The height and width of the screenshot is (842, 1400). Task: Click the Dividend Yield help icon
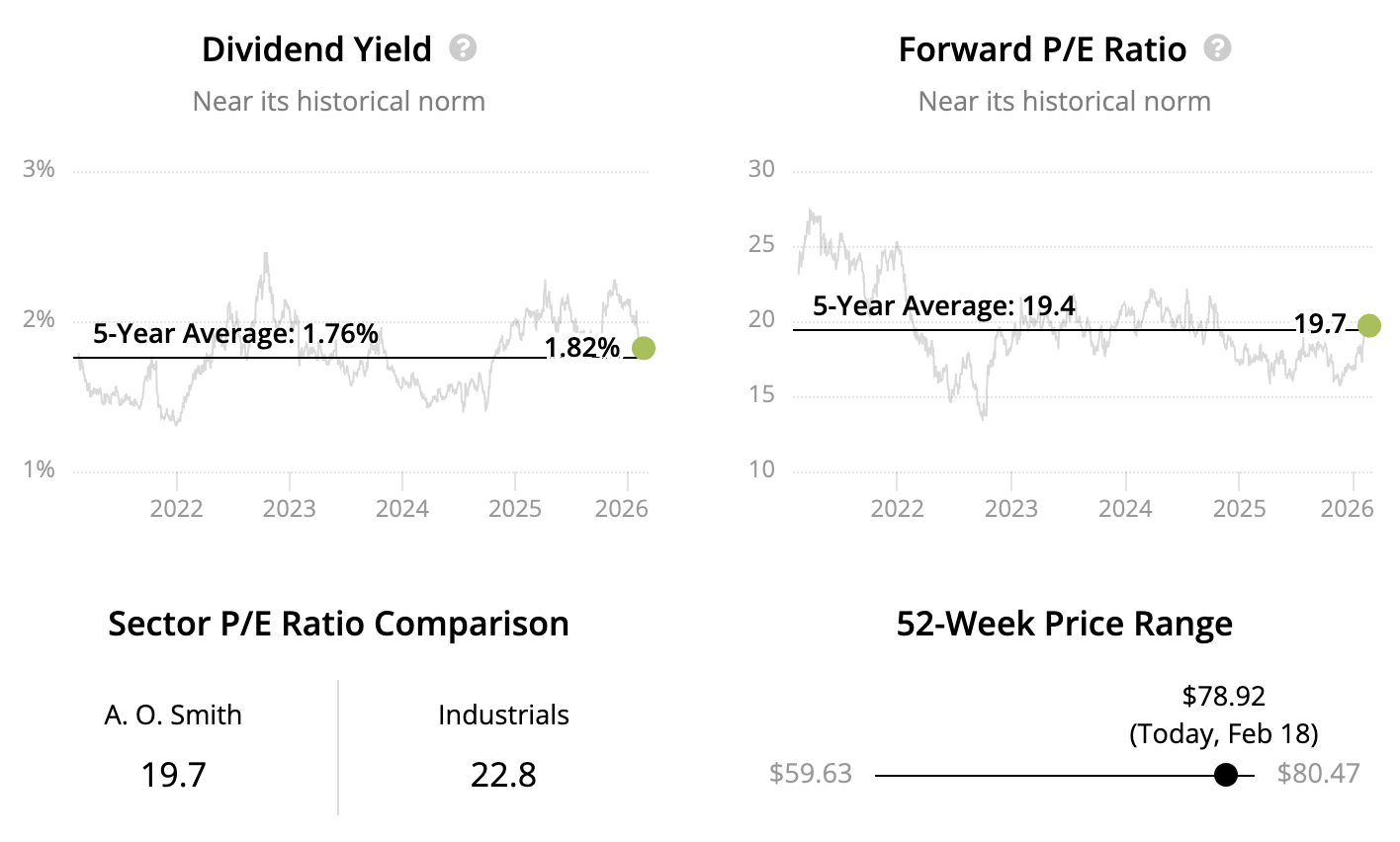[463, 48]
